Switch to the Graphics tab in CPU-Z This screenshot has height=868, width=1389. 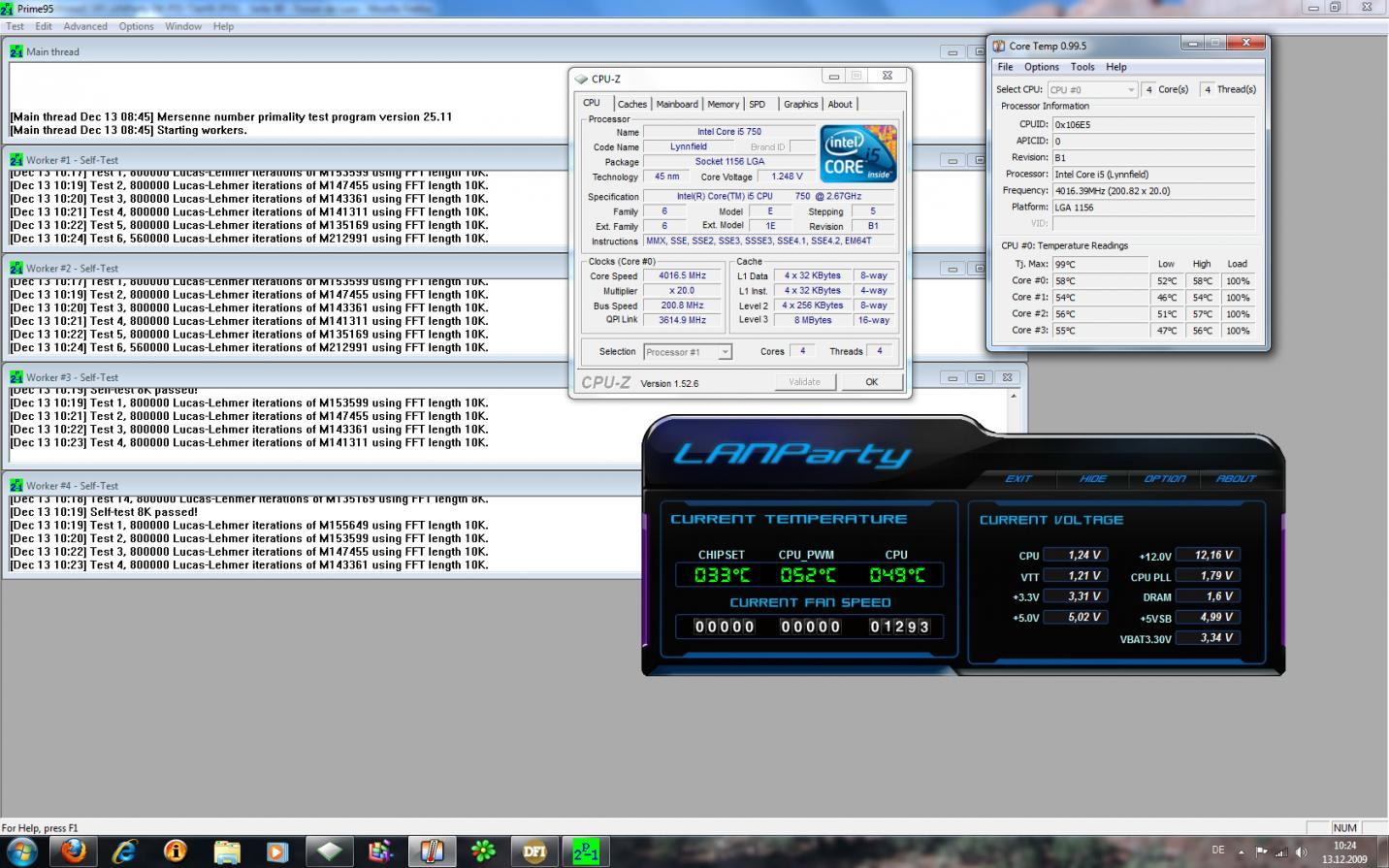[800, 104]
